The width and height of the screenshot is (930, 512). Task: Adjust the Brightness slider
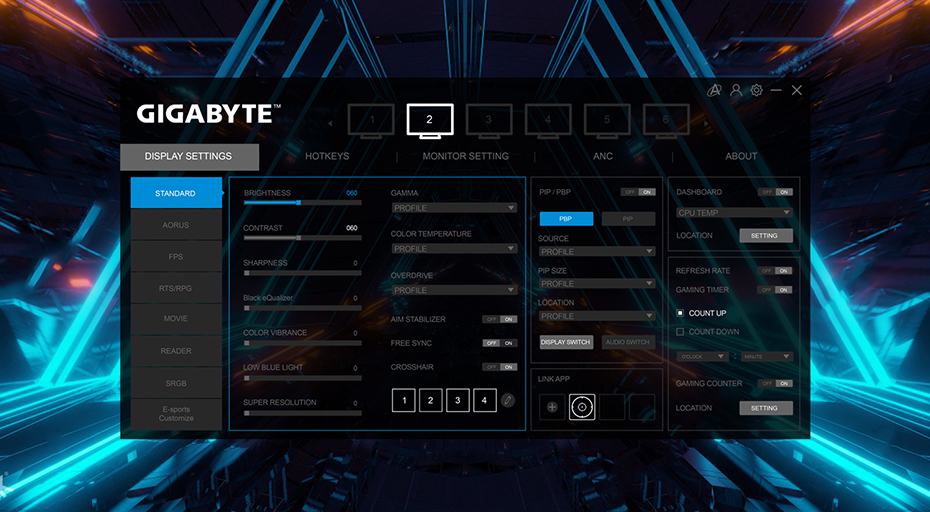[x=299, y=202]
